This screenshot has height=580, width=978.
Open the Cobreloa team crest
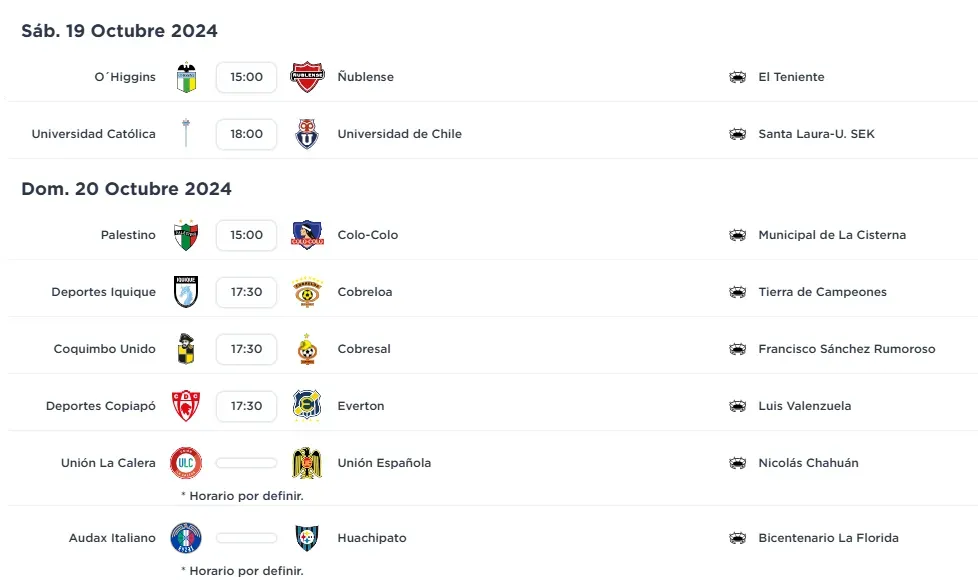(307, 292)
